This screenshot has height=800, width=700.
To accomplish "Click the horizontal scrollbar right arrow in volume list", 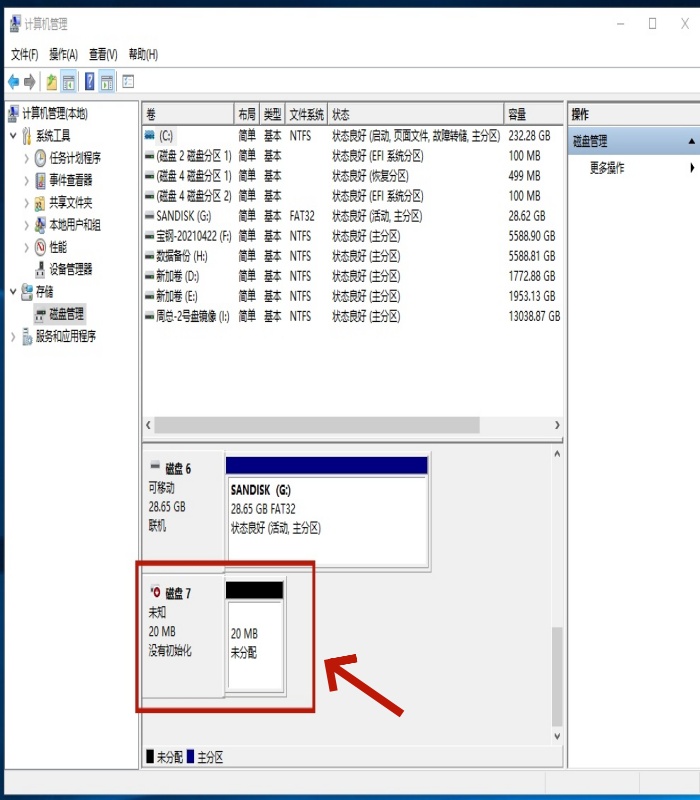I will coord(557,425).
